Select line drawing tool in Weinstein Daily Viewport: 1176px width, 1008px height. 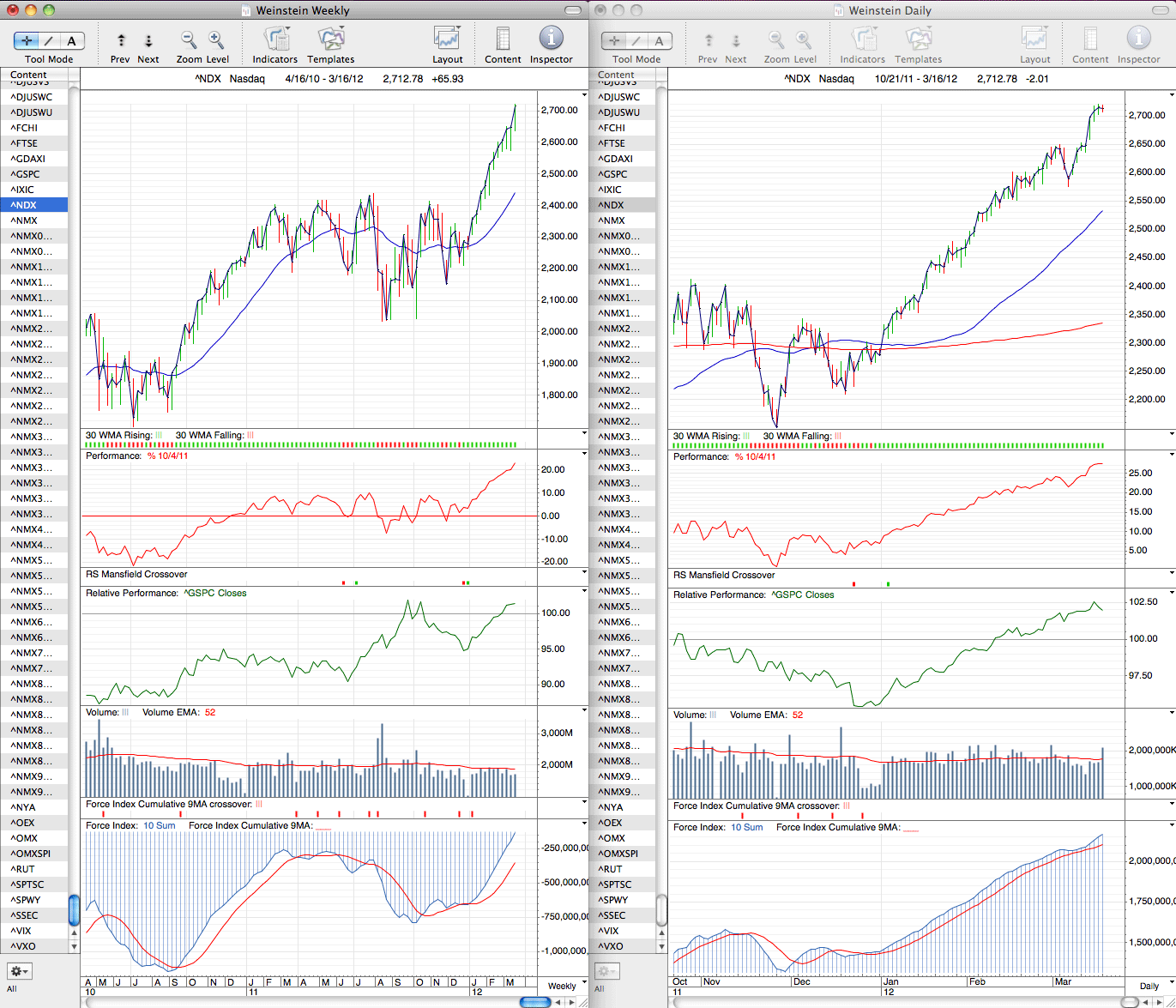click(637, 40)
